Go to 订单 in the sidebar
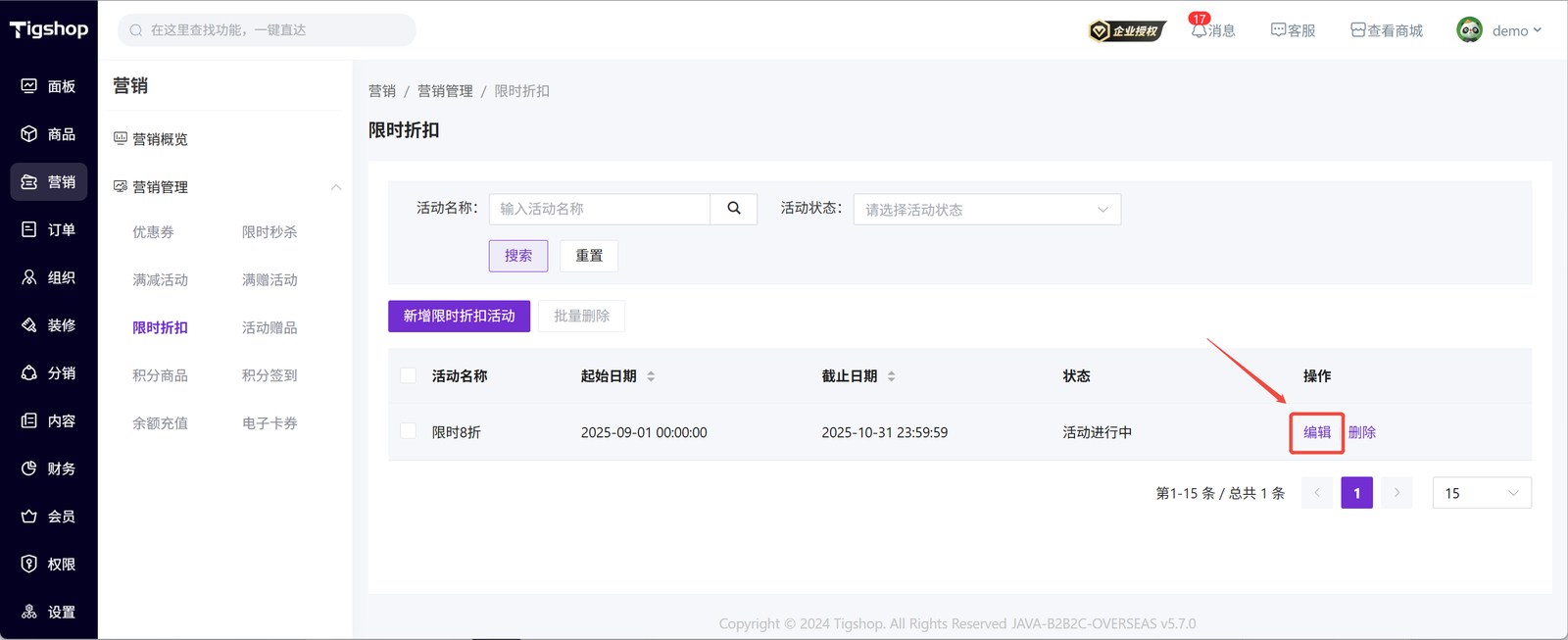The width and height of the screenshot is (1568, 640). pyautogui.click(x=49, y=229)
